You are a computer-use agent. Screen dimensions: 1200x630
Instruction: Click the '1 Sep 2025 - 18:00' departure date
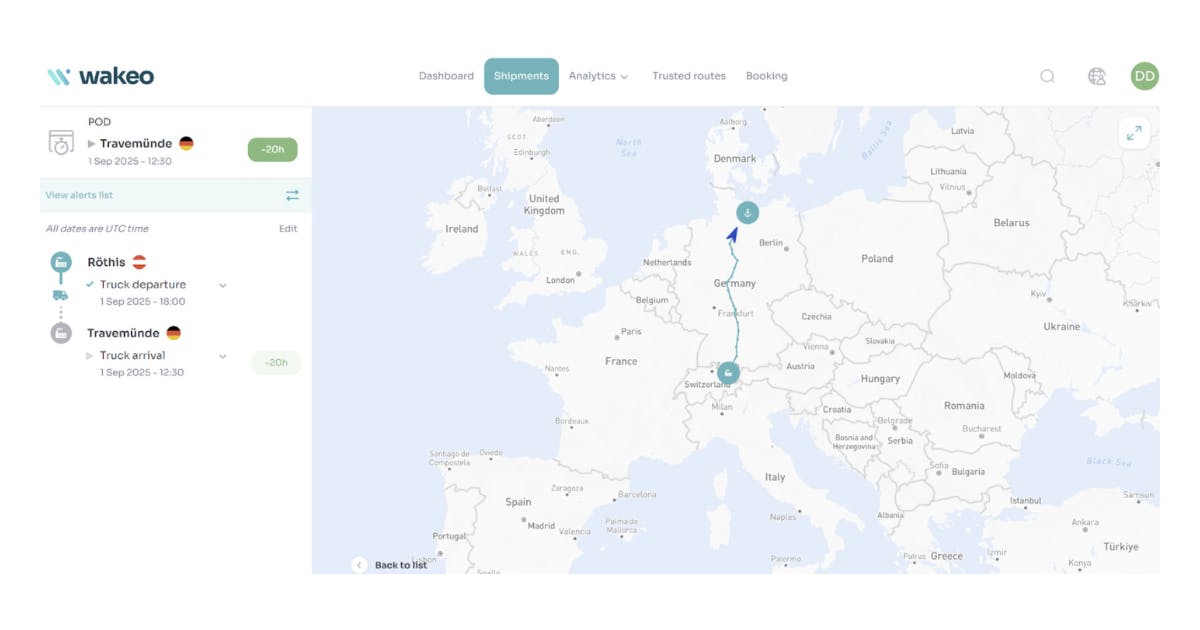142,301
